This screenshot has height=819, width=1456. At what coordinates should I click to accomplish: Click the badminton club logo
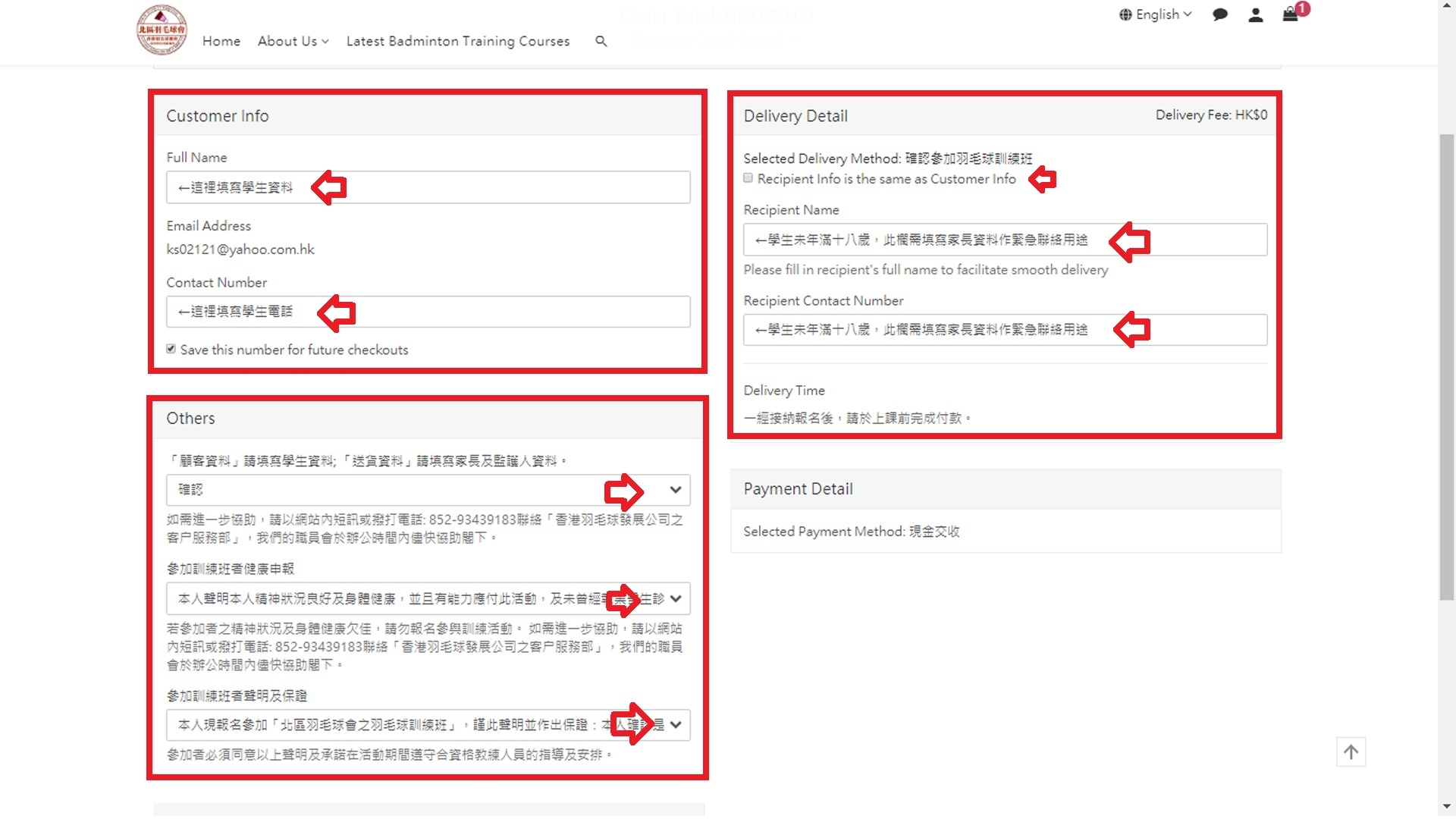pyautogui.click(x=162, y=30)
